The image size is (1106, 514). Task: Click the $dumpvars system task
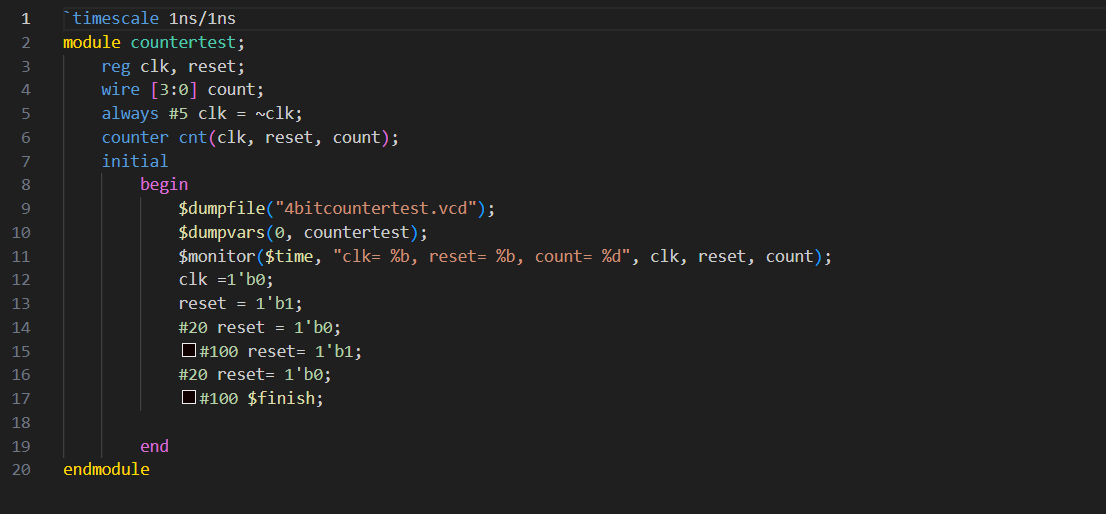click(221, 233)
